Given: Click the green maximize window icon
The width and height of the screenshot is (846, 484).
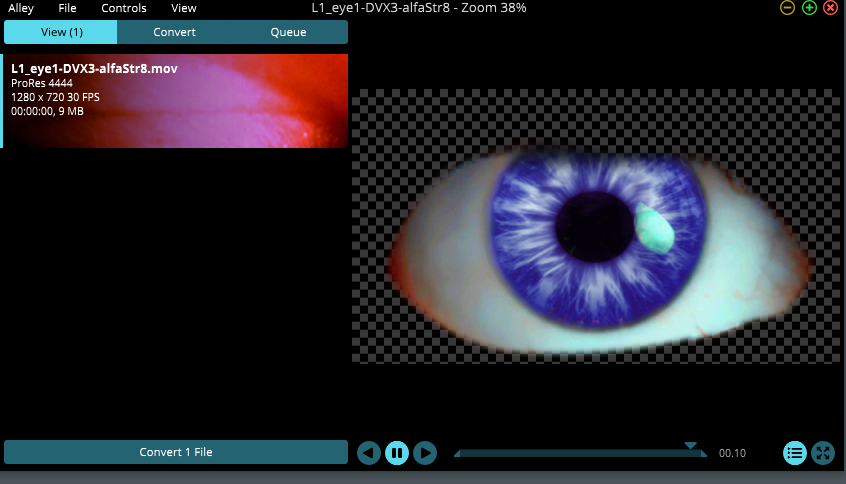Looking at the screenshot, I should coord(809,8).
